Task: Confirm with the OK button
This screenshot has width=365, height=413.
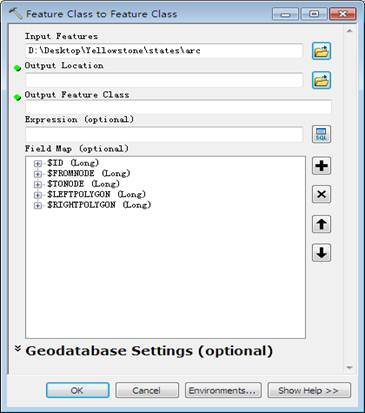Action: coord(77,390)
